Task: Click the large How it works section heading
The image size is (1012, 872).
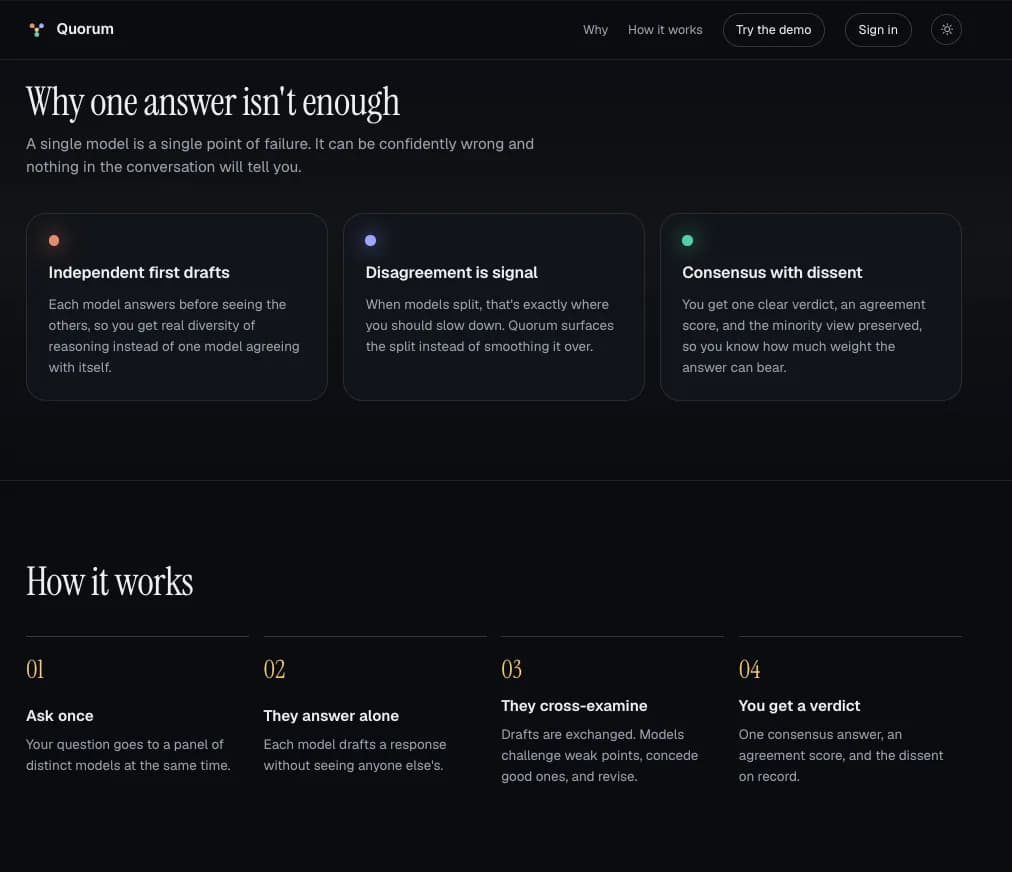Action: pos(110,582)
